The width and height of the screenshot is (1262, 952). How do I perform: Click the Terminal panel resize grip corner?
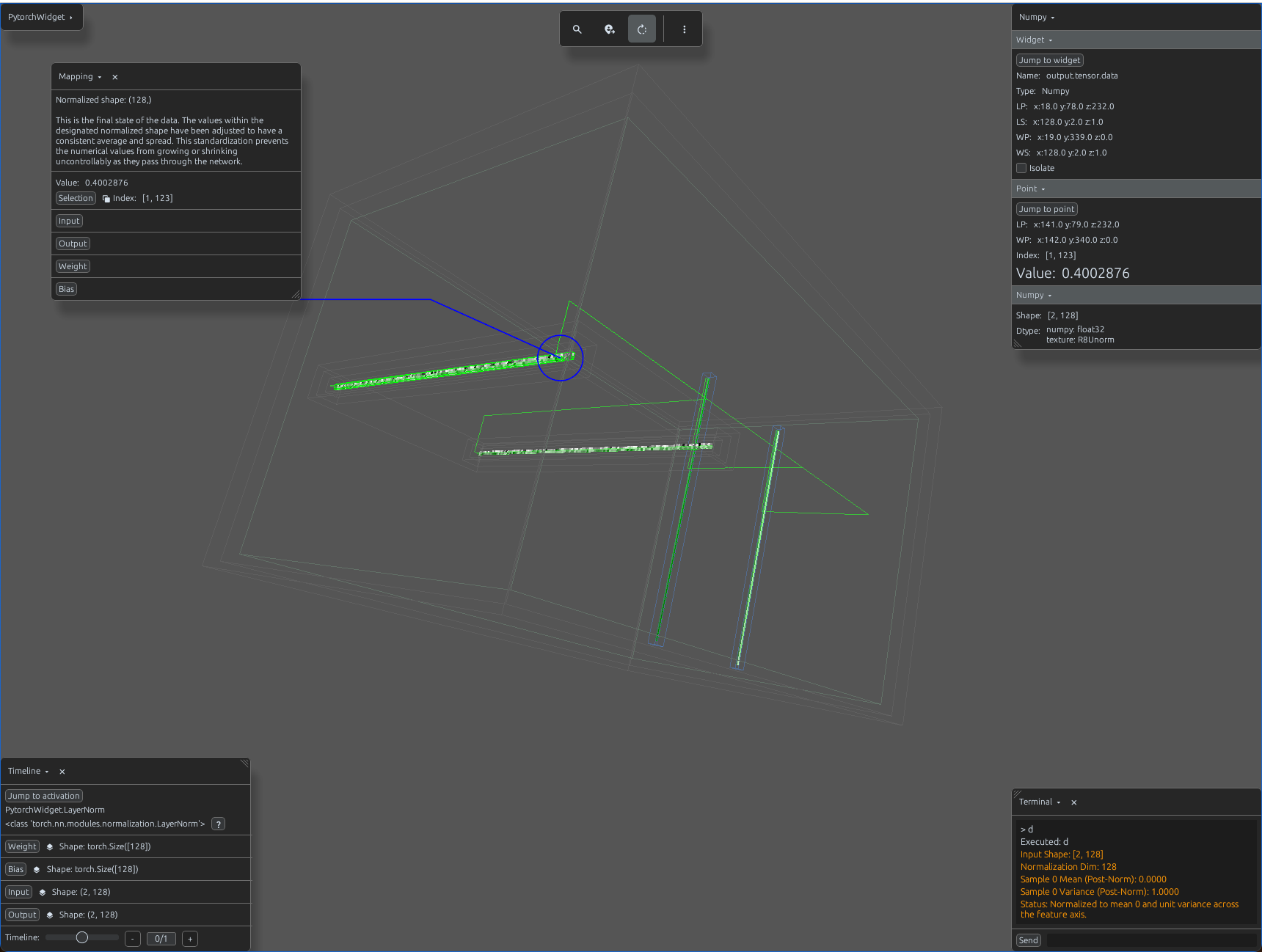(x=1017, y=794)
